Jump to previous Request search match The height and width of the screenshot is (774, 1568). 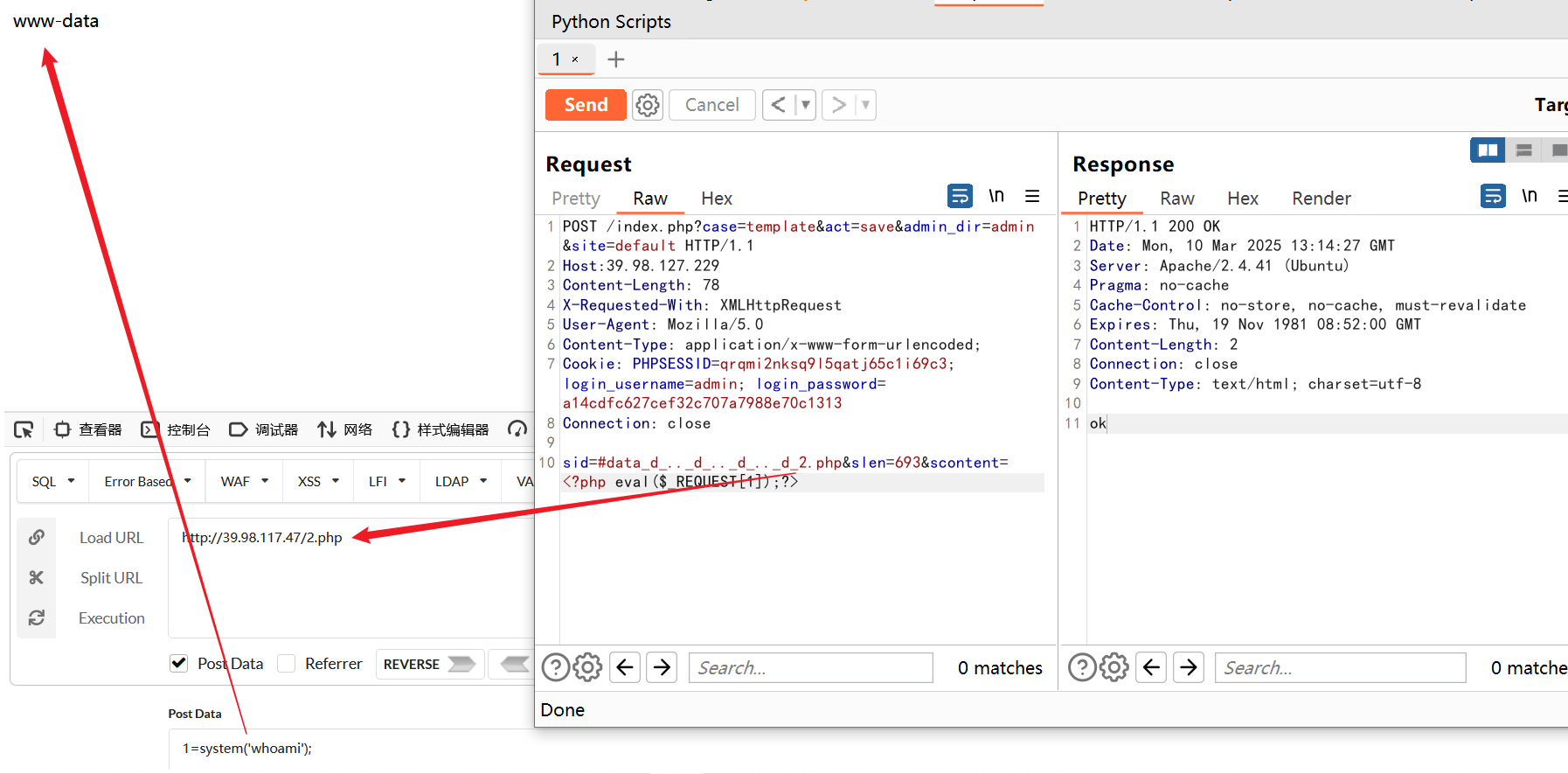click(x=624, y=667)
